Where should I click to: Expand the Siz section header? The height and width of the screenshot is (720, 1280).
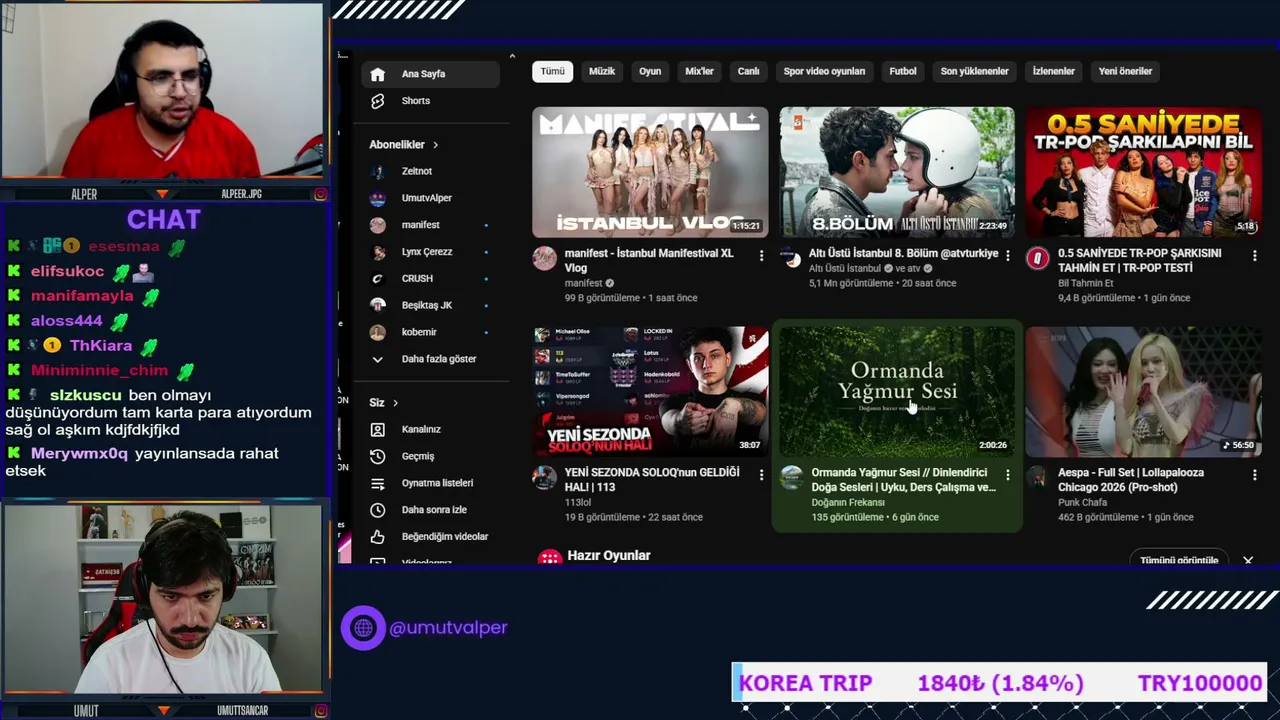click(384, 403)
